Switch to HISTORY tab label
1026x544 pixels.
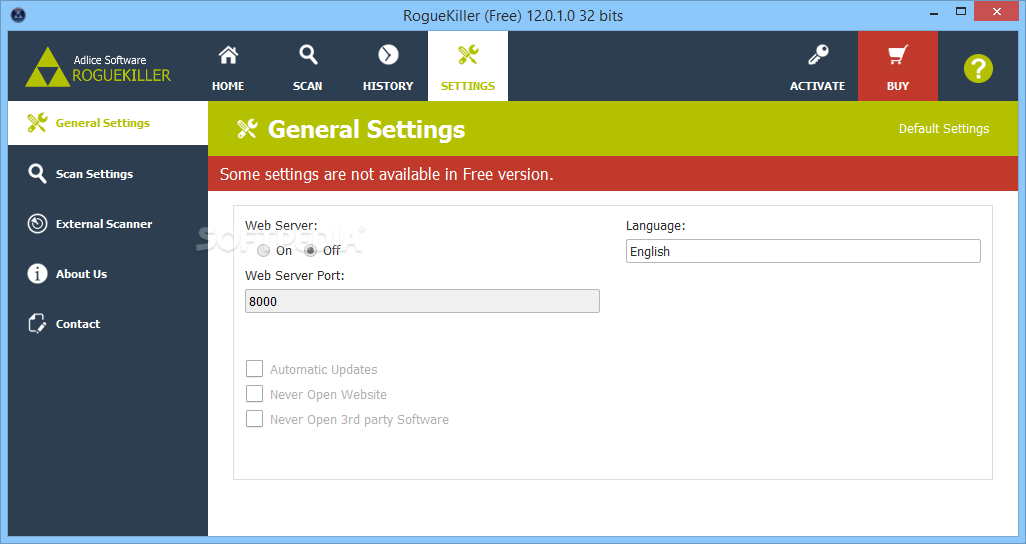(388, 86)
